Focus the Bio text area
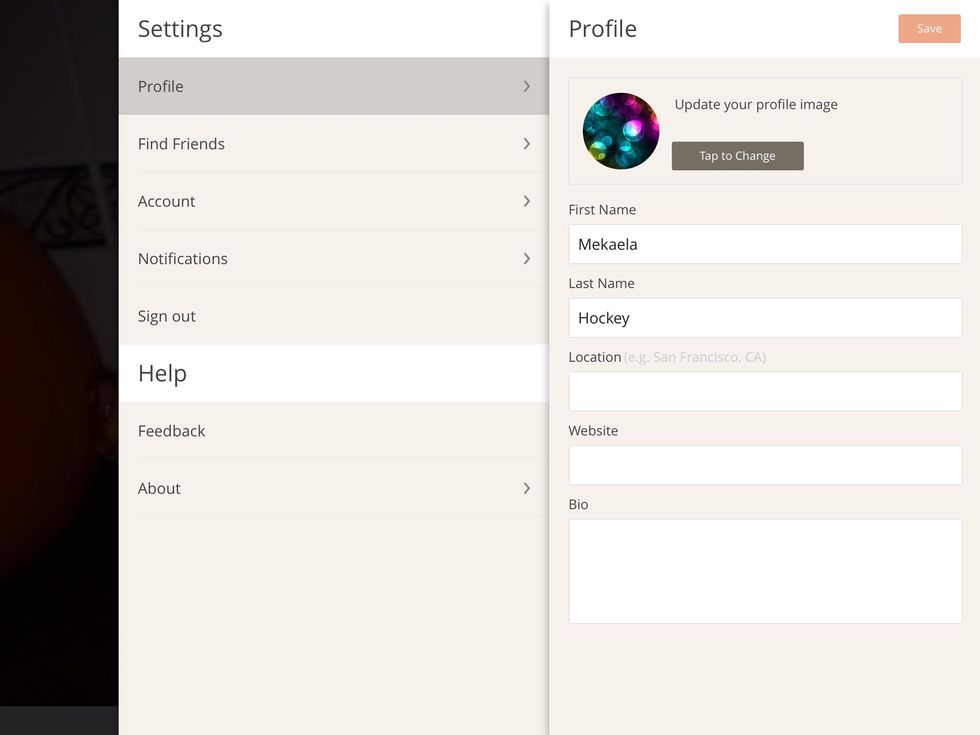 [x=765, y=571]
